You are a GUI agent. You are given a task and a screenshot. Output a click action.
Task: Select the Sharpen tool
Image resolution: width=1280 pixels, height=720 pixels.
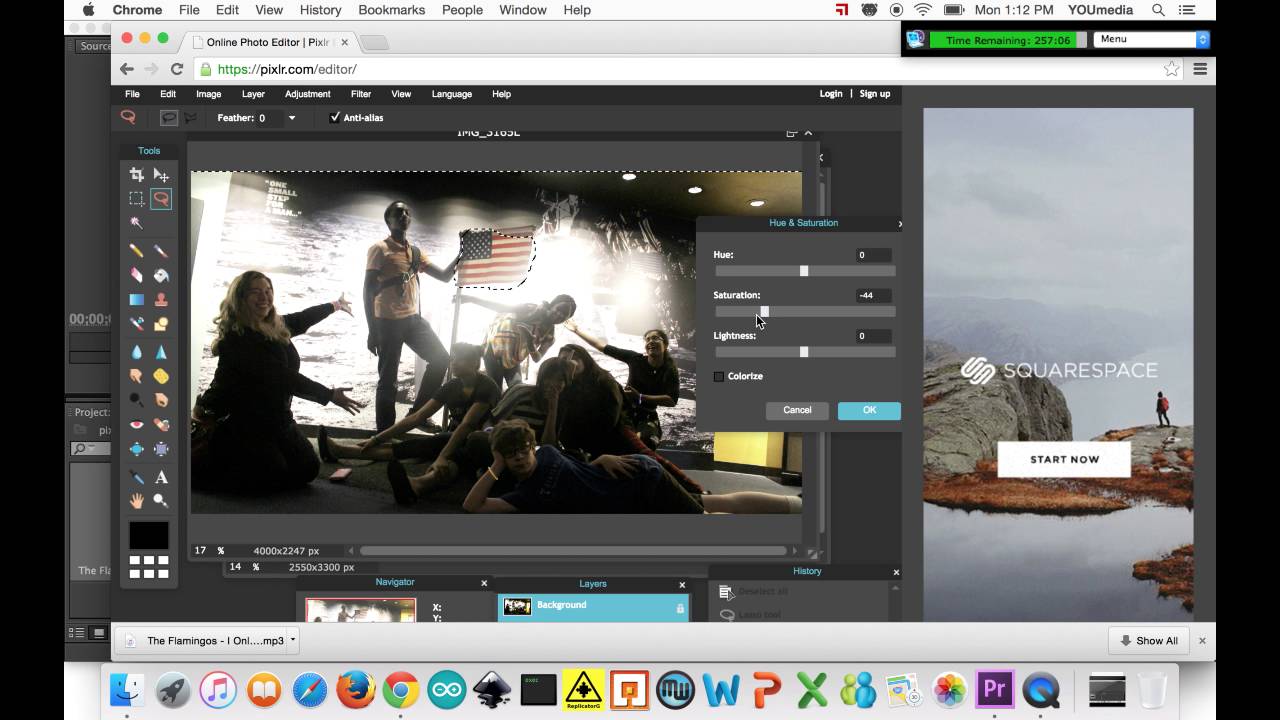pyautogui.click(x=161, y=352)
